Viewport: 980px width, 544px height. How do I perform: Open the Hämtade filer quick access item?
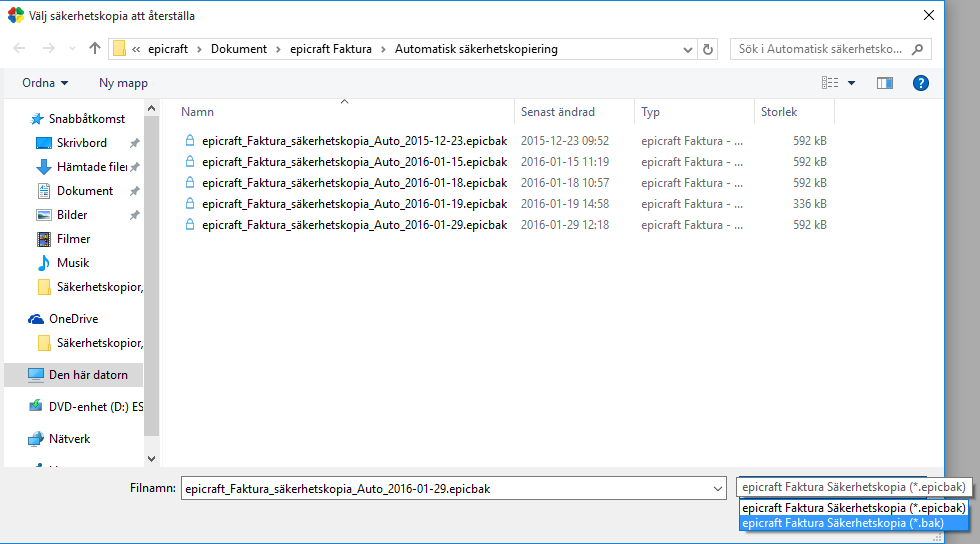coord(92,167)
